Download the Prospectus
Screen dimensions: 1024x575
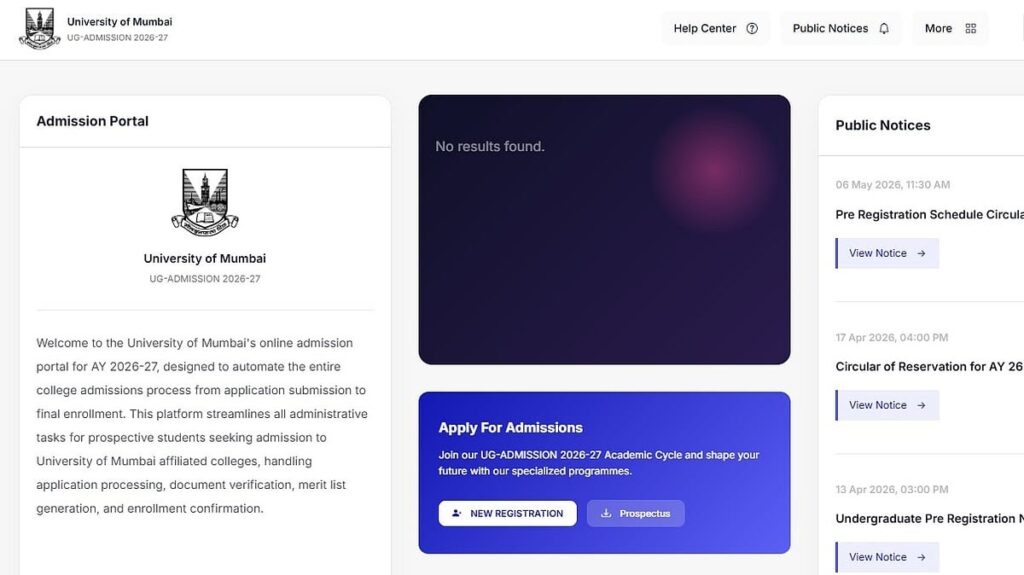click(x=635, y=514)
